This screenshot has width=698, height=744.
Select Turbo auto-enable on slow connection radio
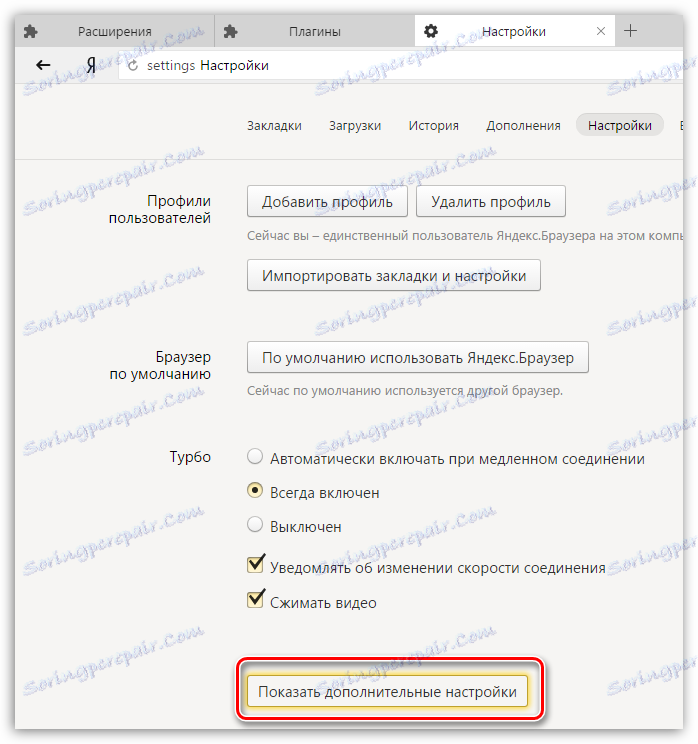tap(255, 457)
